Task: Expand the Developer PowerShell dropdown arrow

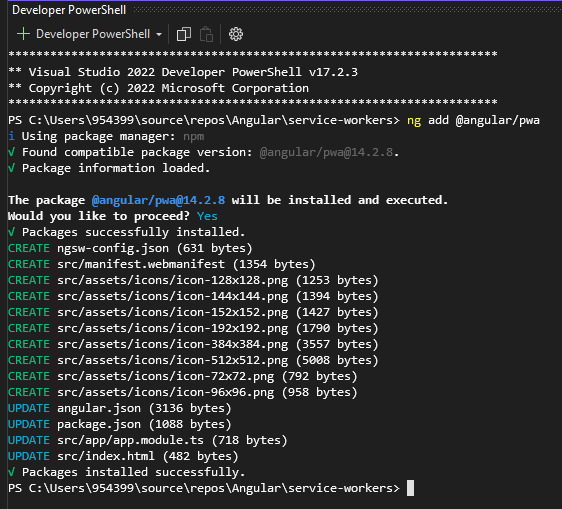Action: [x=159, y=35]
